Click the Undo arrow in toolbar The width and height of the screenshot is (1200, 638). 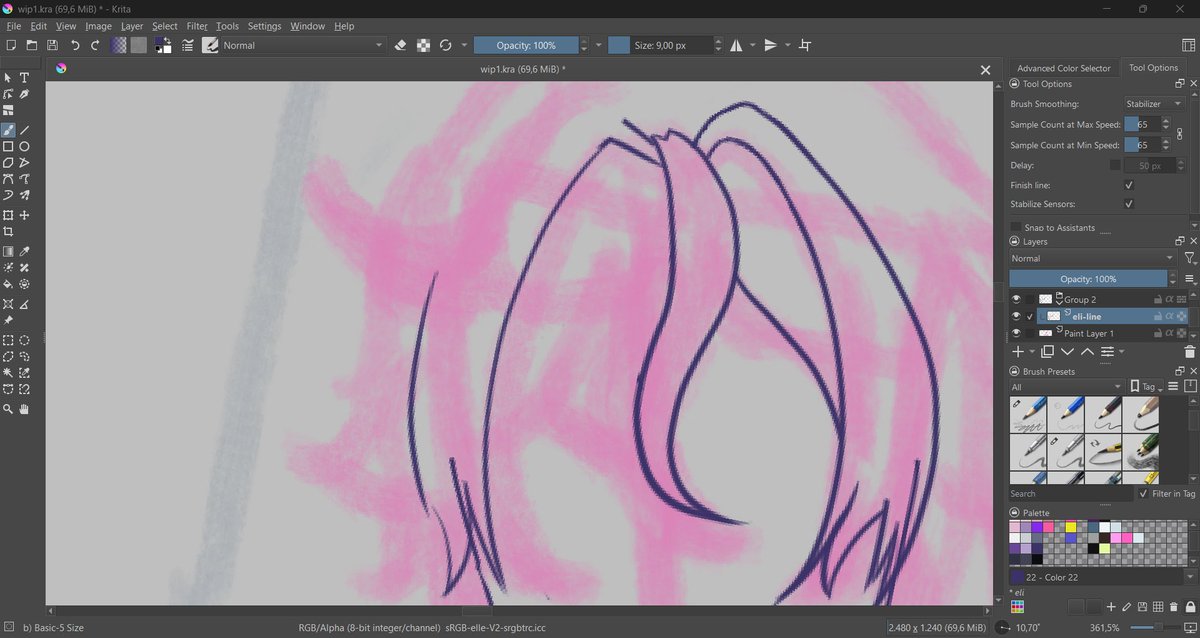(74, 45)
